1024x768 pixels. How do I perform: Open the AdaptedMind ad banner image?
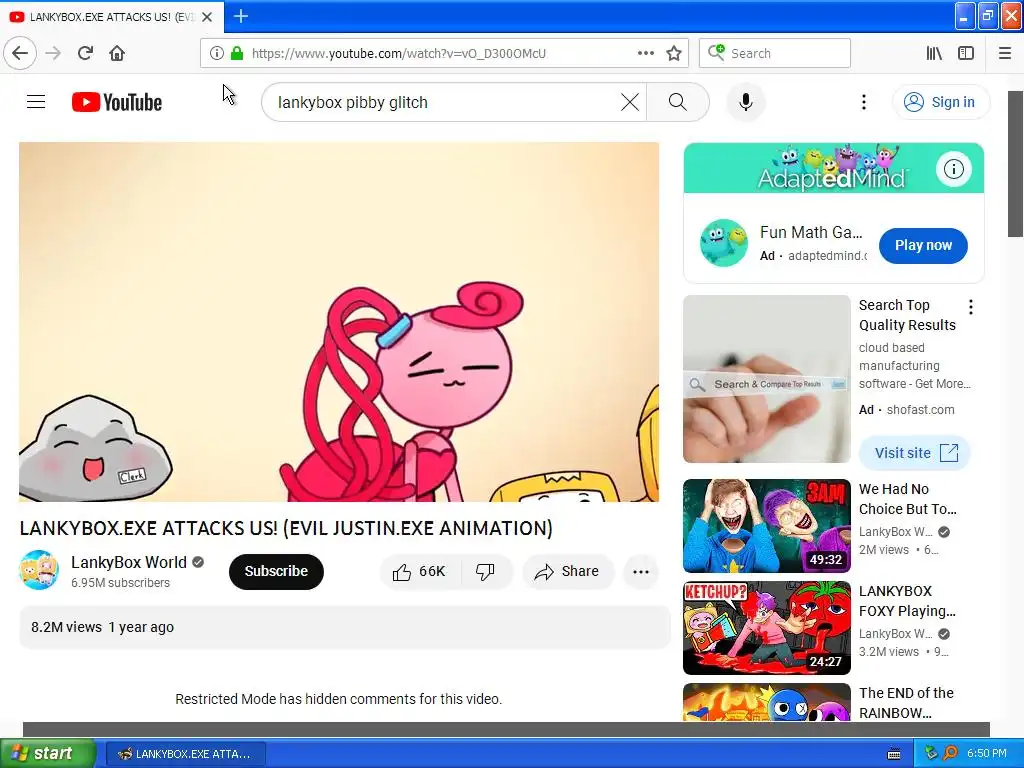coord(833,168)
